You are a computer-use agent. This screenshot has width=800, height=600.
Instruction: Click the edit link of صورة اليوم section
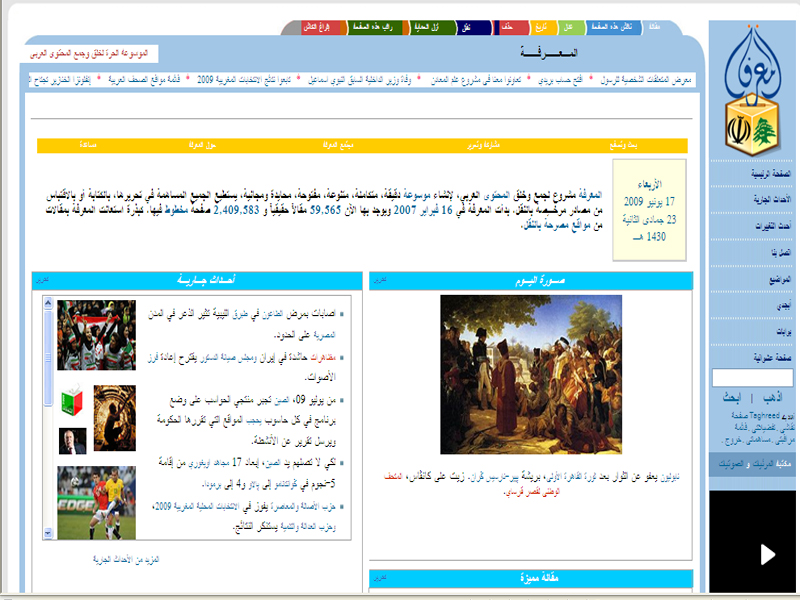click(380, 280)
